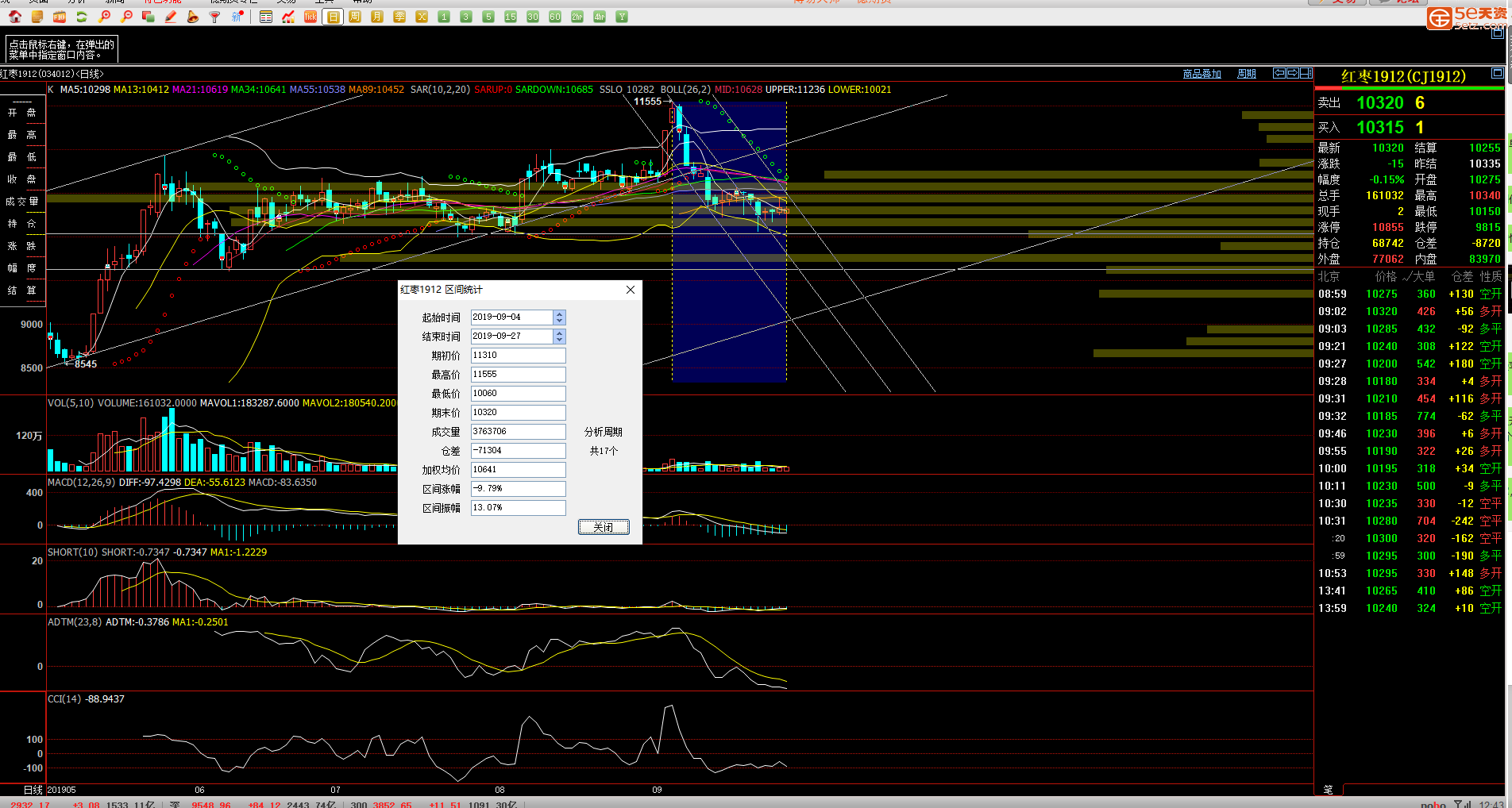Click the 新 news icon
Viewport: 1512px width, 808px height.
(x=237, y=17)
